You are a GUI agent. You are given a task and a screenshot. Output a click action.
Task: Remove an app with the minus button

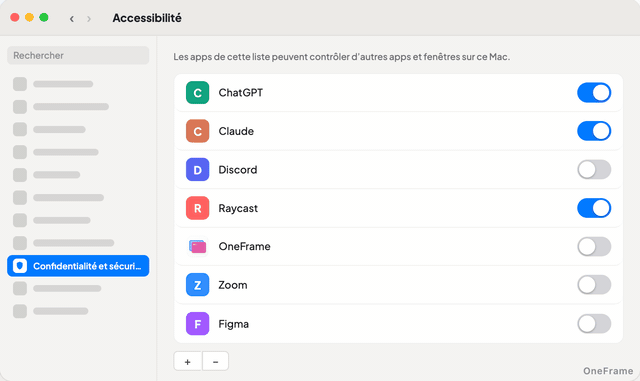click(216, 361)
